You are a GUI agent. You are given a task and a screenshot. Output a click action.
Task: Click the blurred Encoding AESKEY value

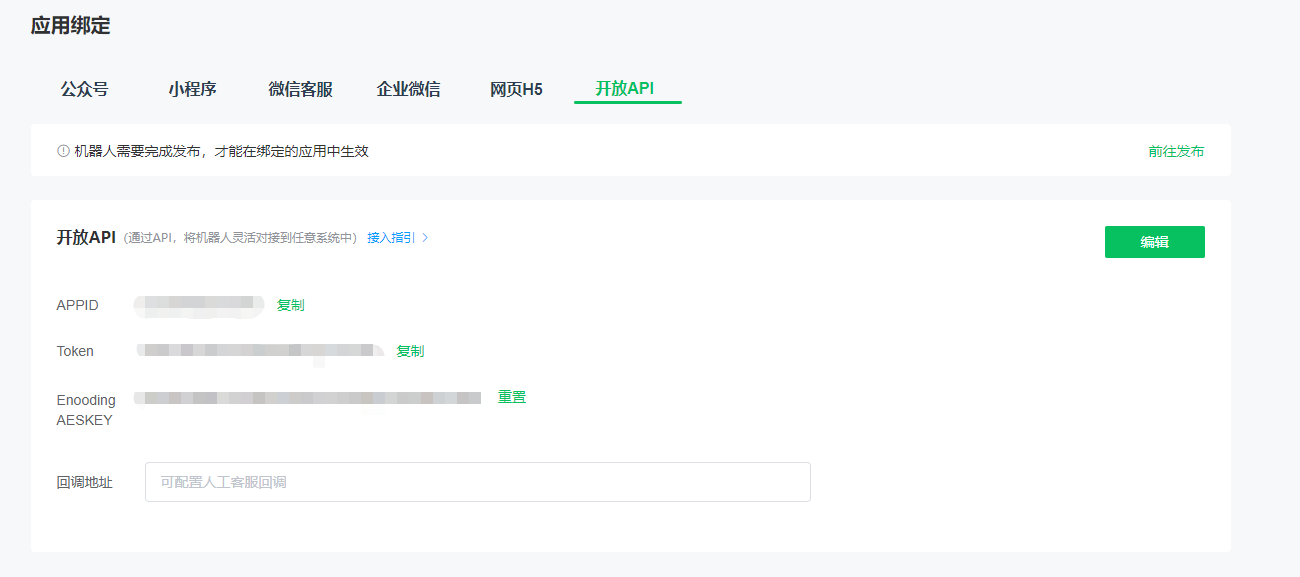coord(308,398)
